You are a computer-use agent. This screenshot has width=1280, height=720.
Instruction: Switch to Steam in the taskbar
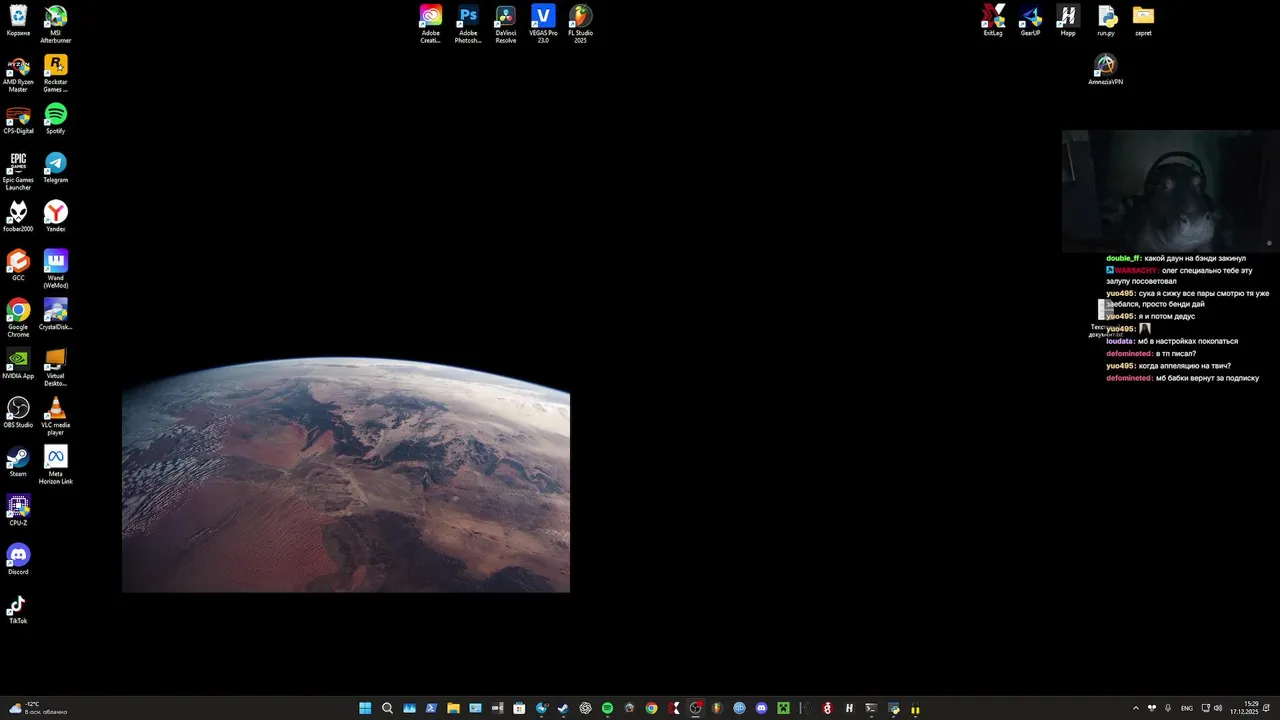point(563,708)
